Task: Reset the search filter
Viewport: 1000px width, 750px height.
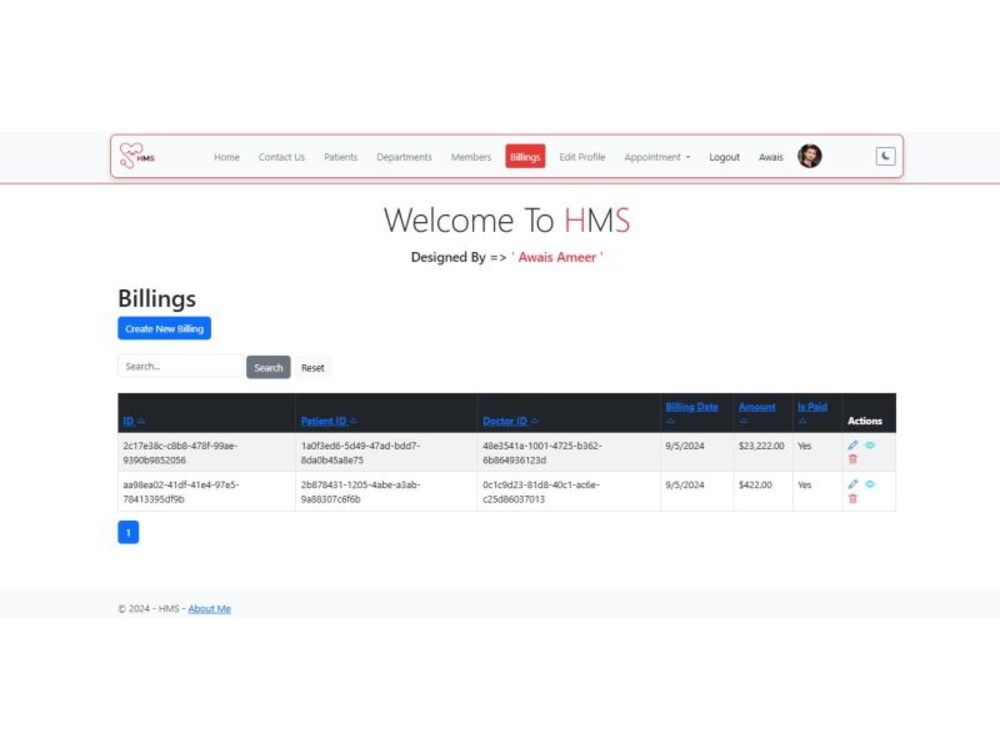Action: (x=312, y=368)
